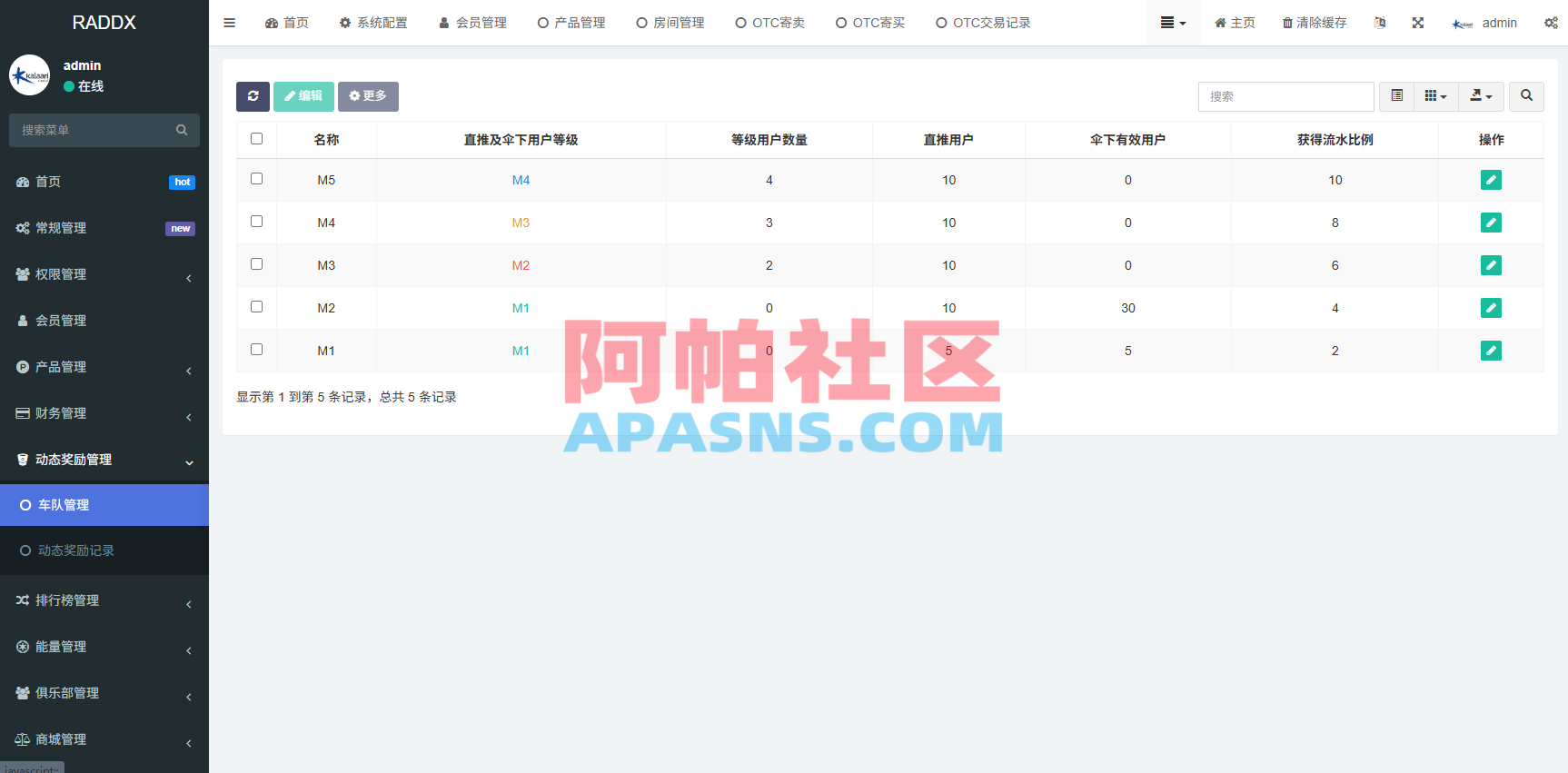Screen dimensions: 1568x773
Task: Toggle the card view list icon
Action: 1396,96
